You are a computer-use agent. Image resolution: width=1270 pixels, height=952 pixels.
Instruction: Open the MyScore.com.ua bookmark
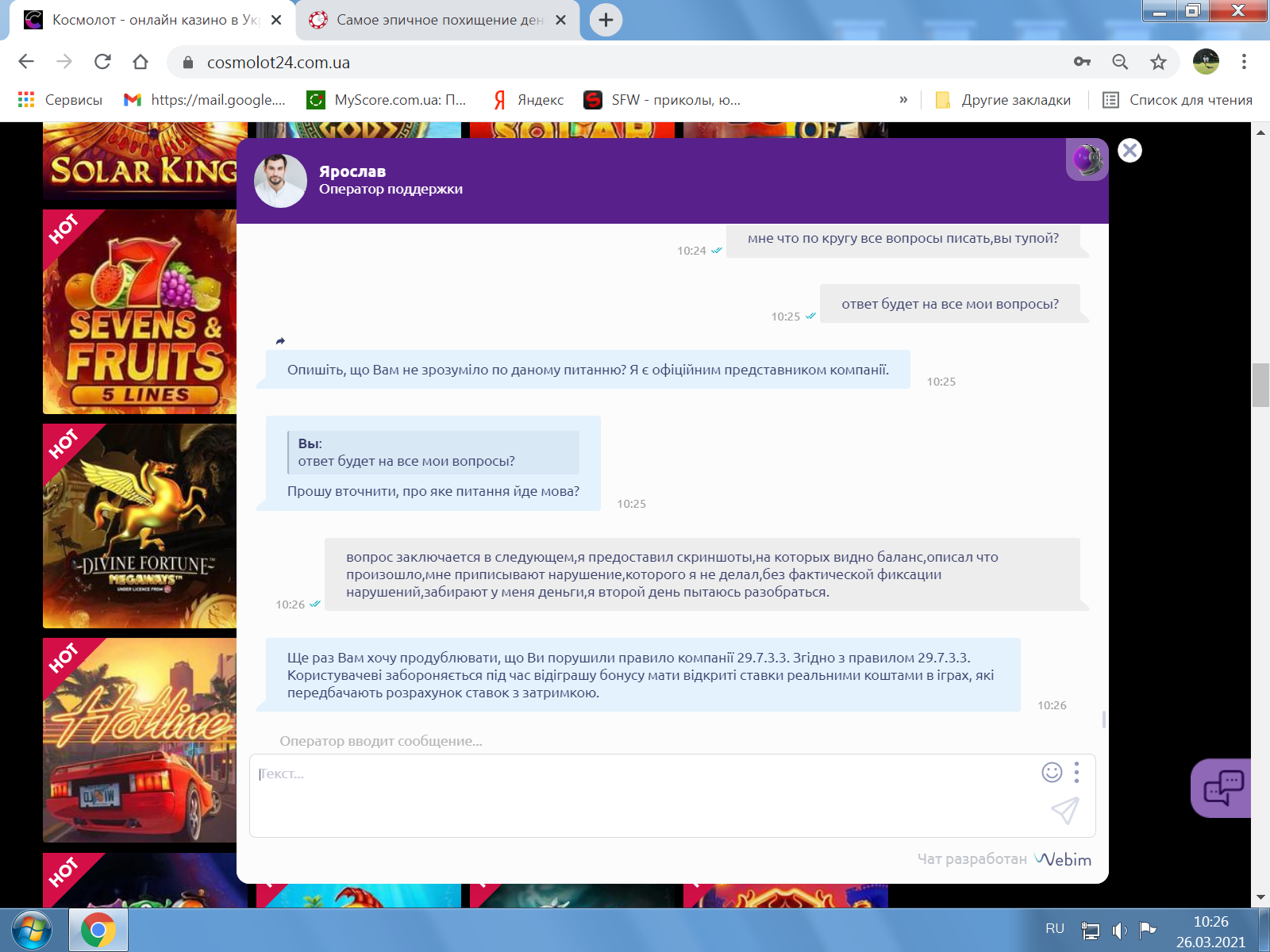(x=387, y=100)
